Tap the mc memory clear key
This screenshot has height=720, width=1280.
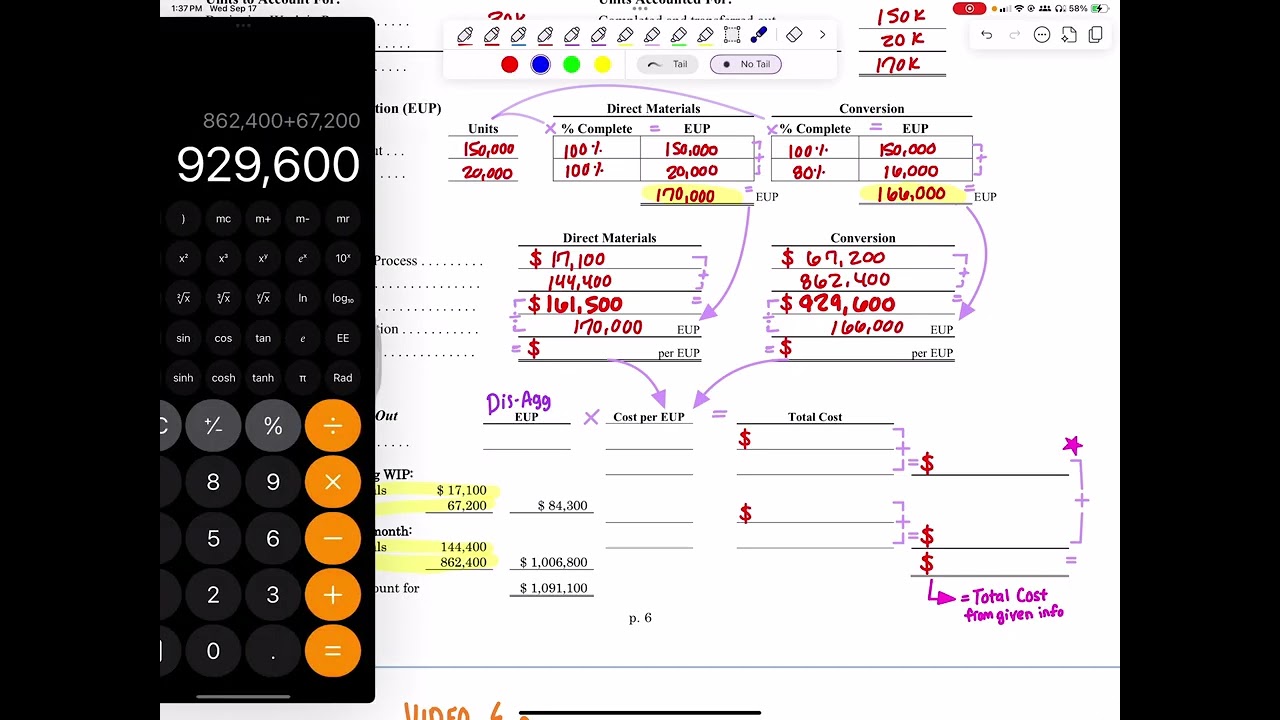223,219
